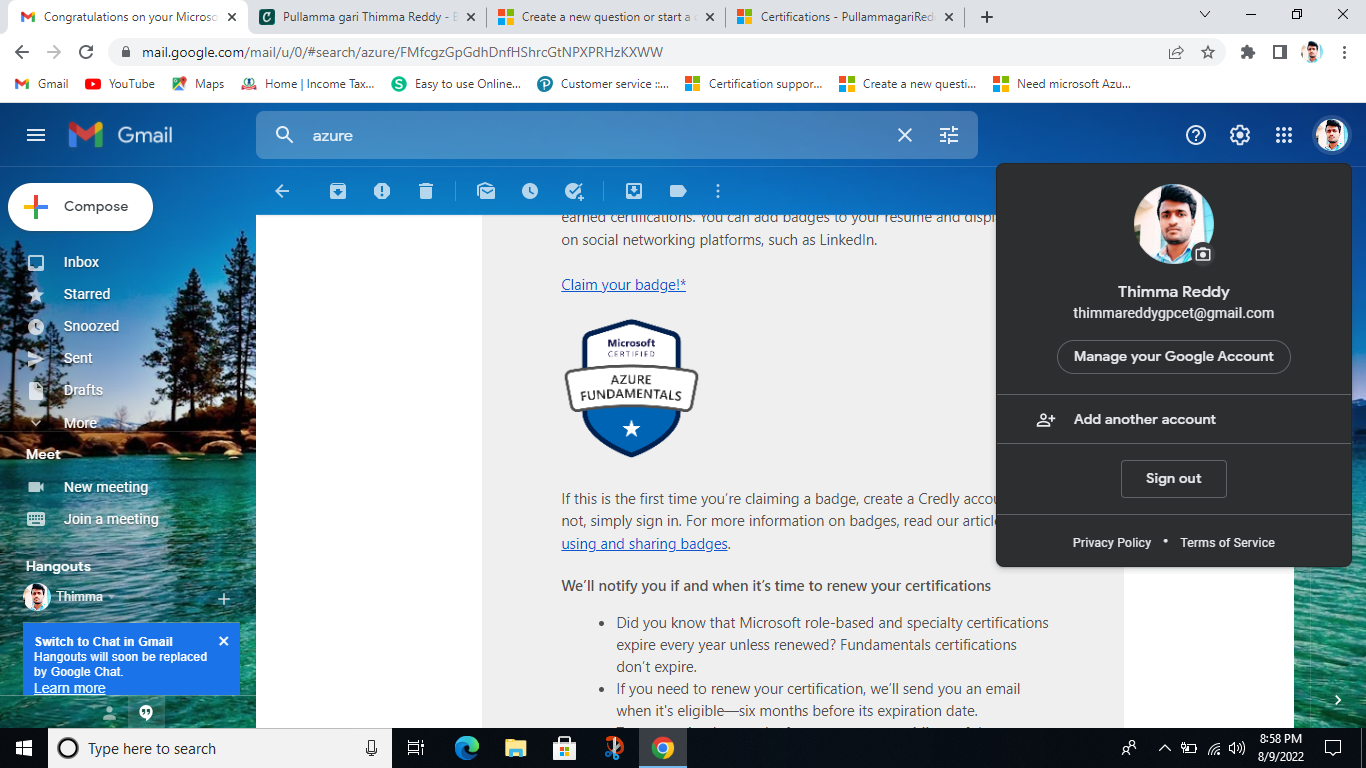Viewport: 1366px width, 768px height.
Task: Report the email as spam
Action: [x=381, y=190]
